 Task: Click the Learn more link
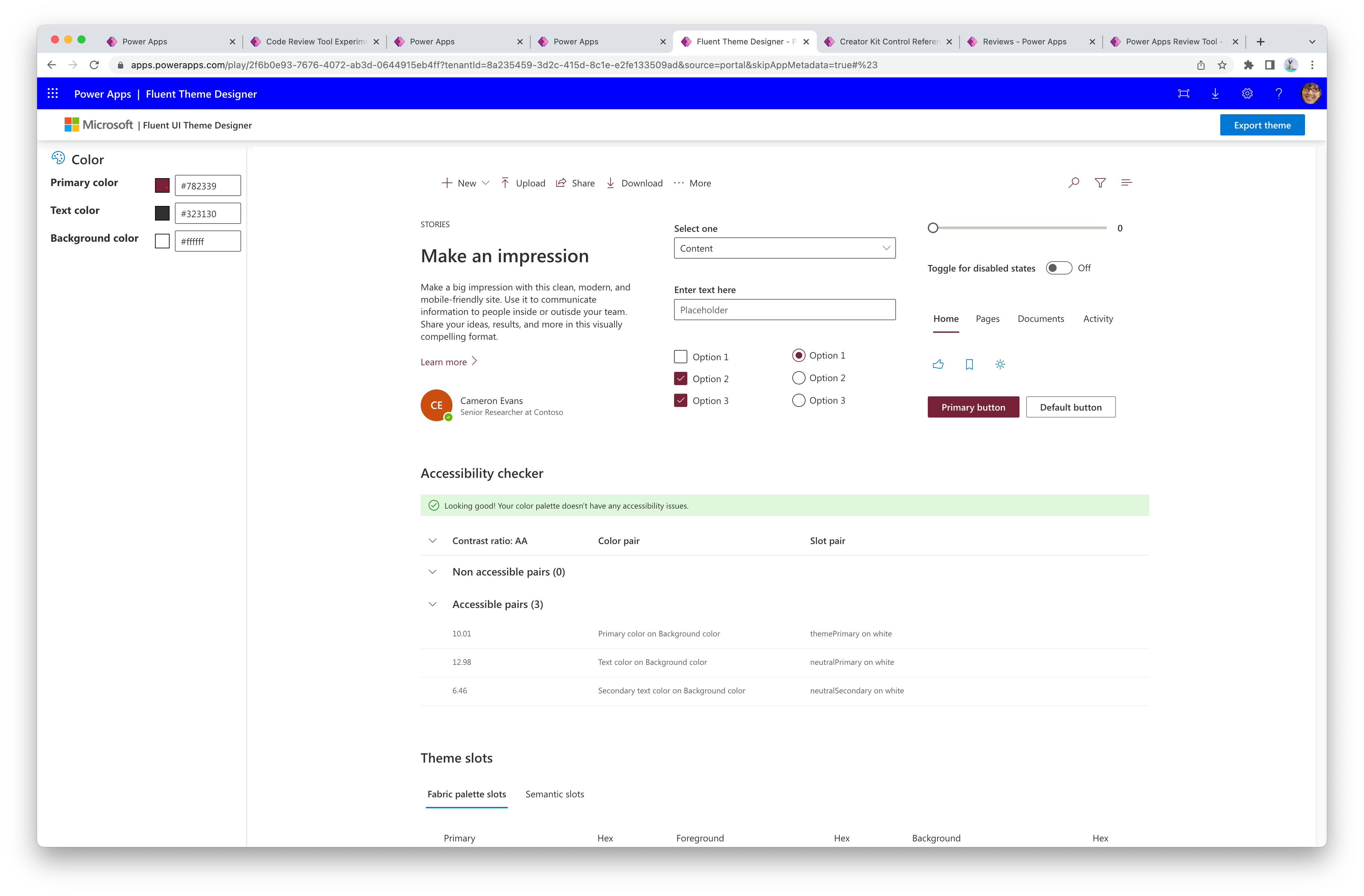click(449, 361)
